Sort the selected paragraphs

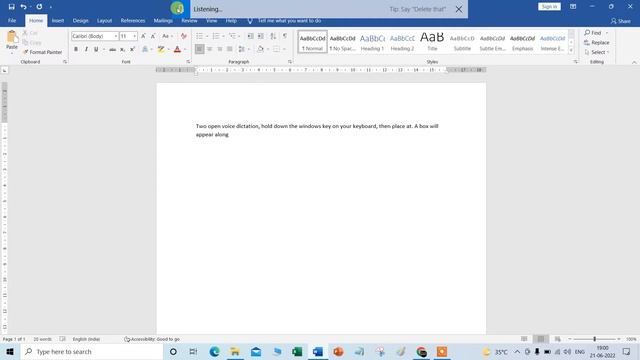click(273, 36)
